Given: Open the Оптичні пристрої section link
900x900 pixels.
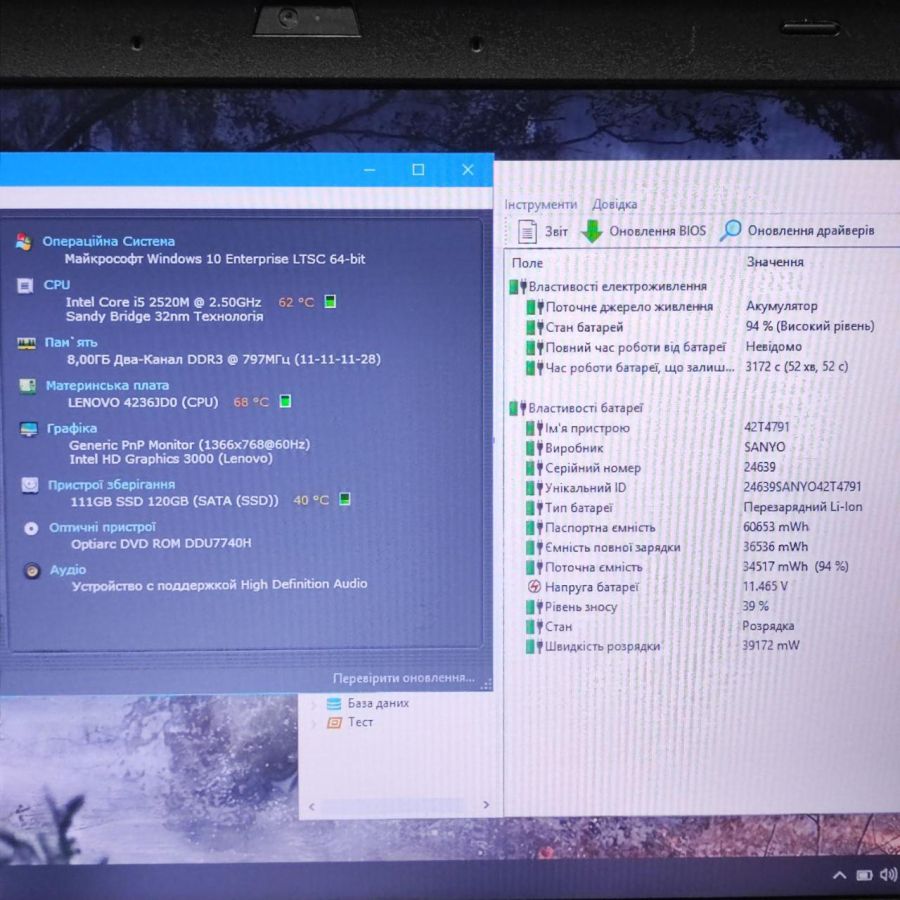Looking at the screenshot, I should click(102, 527).
